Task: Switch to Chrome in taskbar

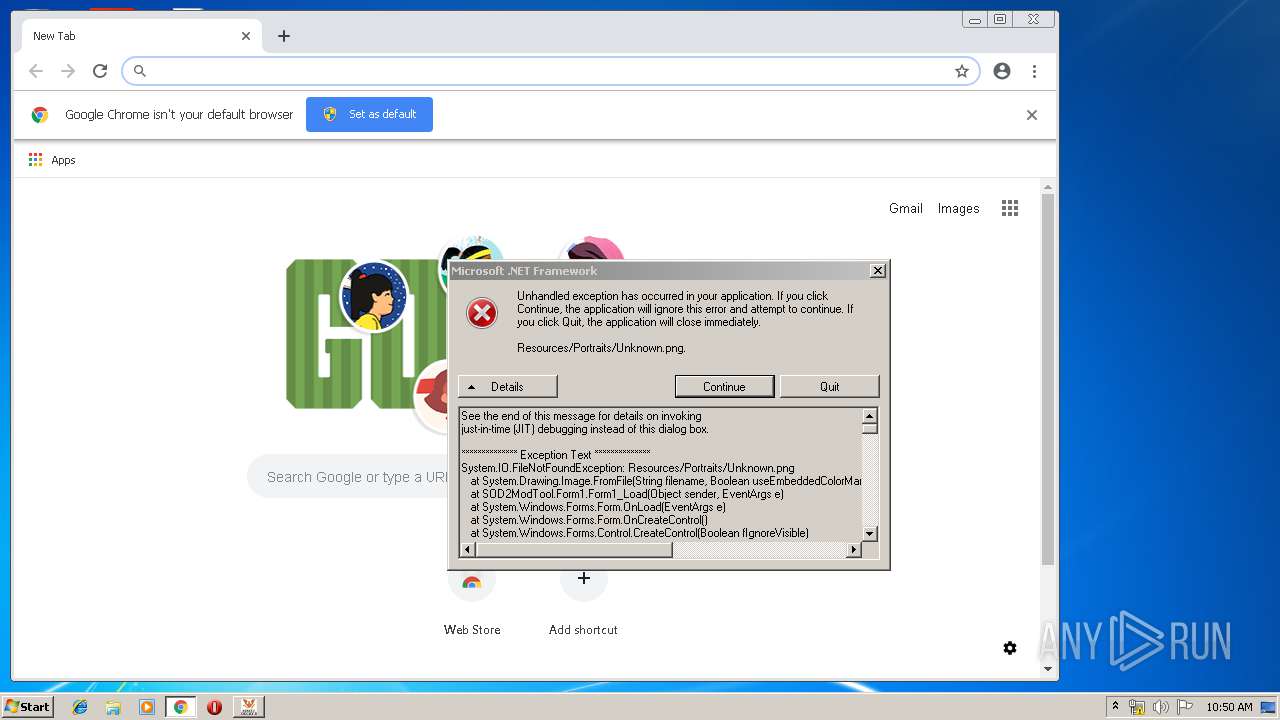Action: pos(181,707)
